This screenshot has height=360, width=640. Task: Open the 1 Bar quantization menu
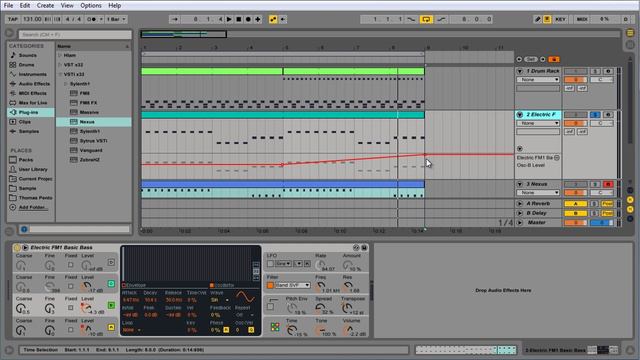(116, 19)
